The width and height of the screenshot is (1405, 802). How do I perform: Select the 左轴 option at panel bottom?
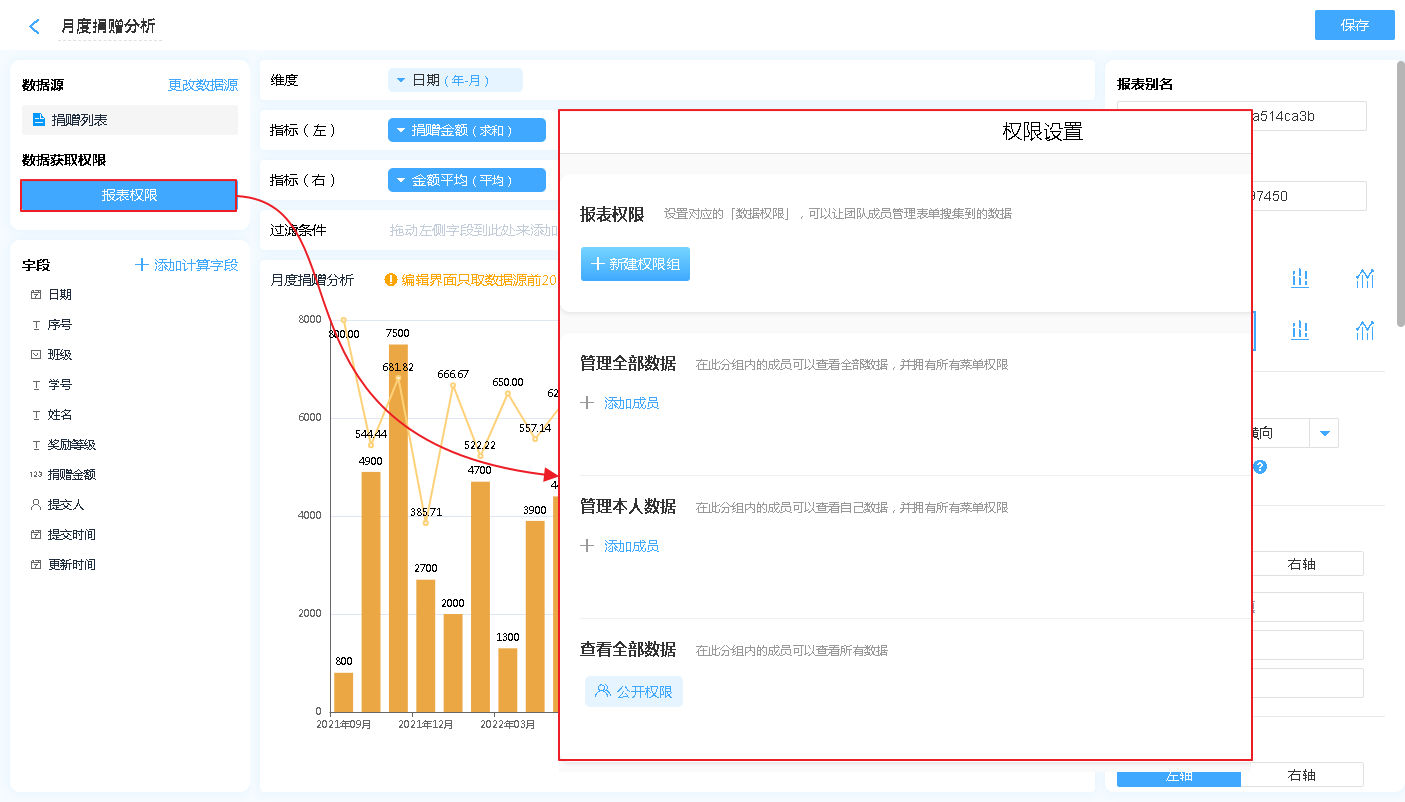click(1179, 776)
